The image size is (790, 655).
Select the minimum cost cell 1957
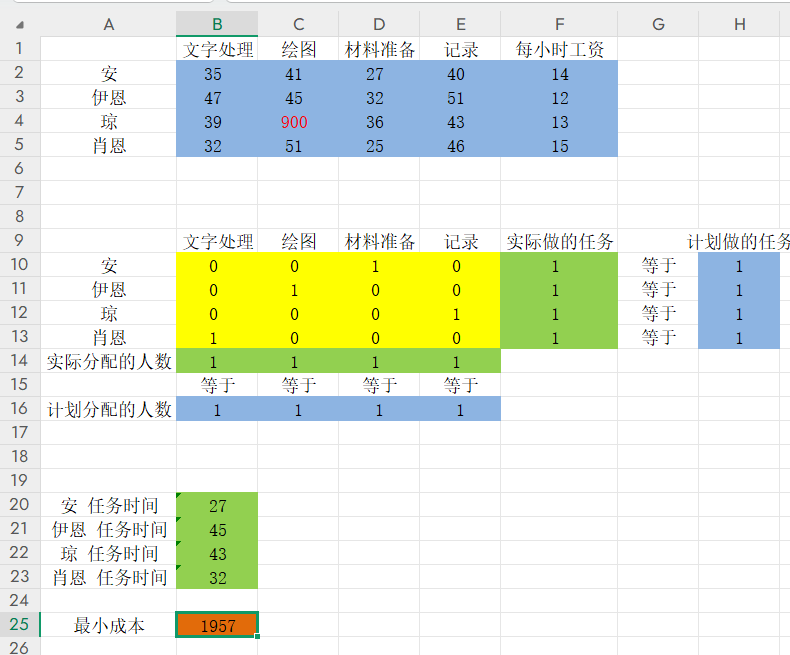tap(217, 625)
